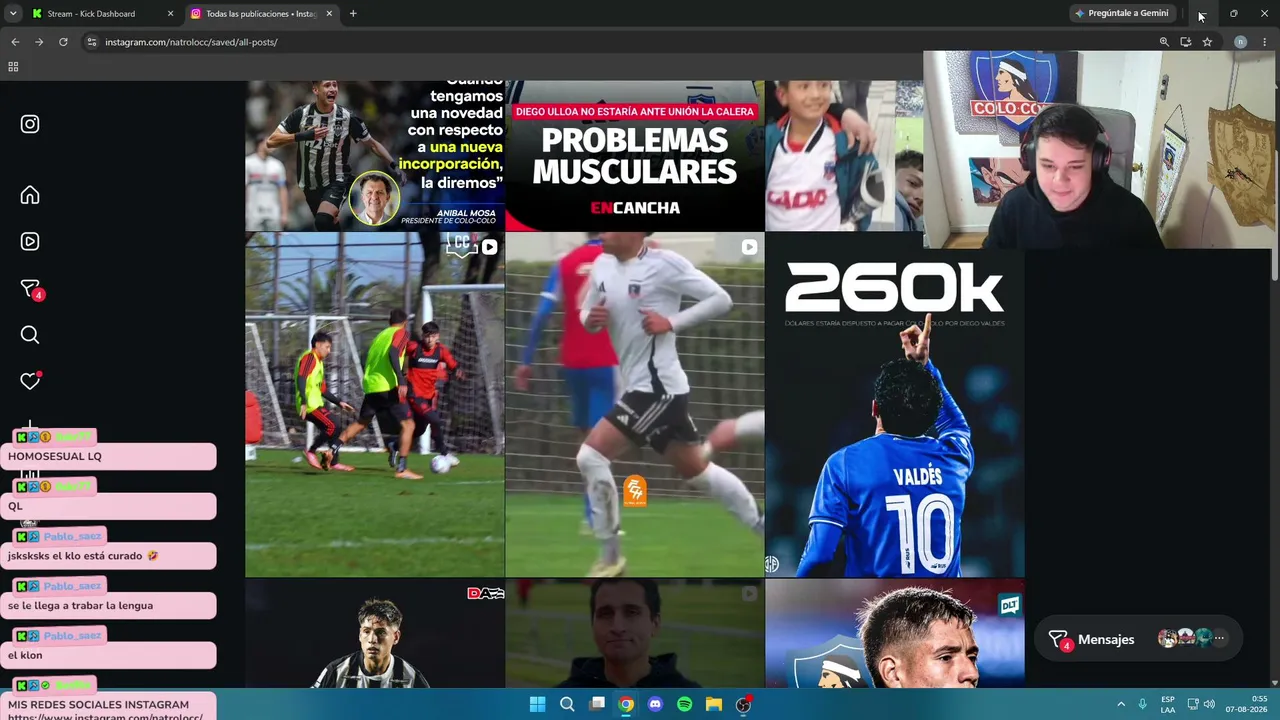Open the Windows Start menu
Image resolution: width=1280 pixels, height=720 pixels.
click(x=537, y=704)
